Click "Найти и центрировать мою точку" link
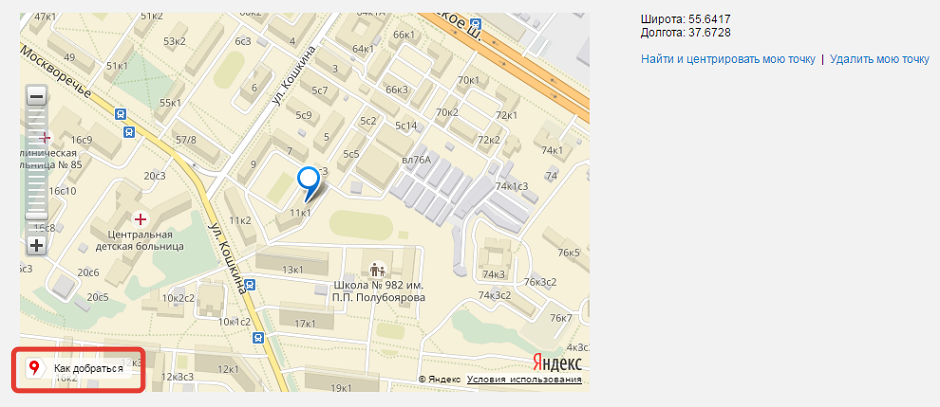940x407 pixels. tap(728, 59)
